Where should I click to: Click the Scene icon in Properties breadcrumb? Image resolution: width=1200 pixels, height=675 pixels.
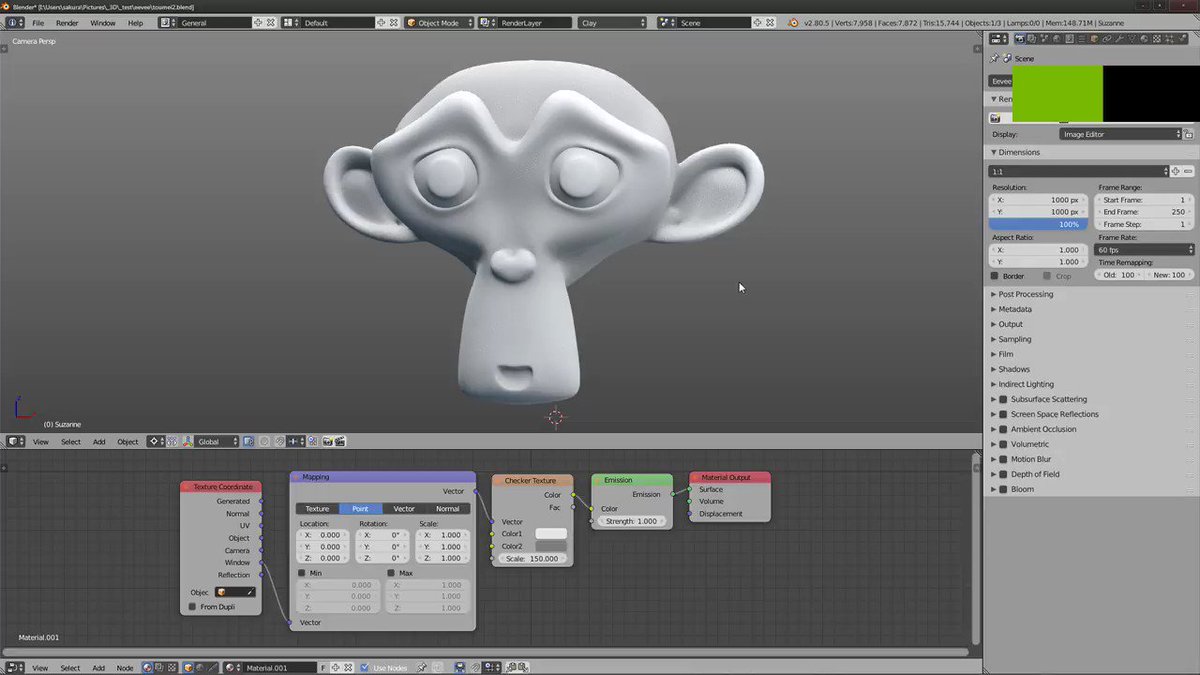pos(1007,59)
